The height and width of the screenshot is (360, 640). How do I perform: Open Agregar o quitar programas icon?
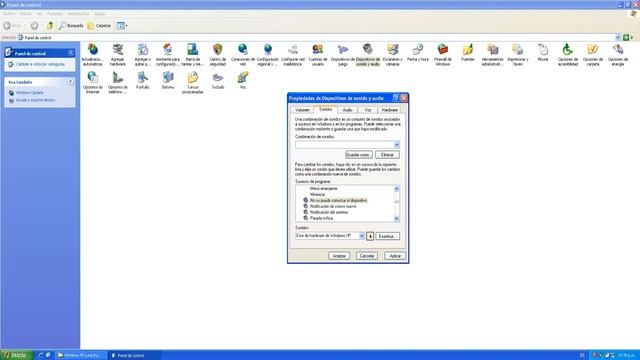tap(142, 54)
